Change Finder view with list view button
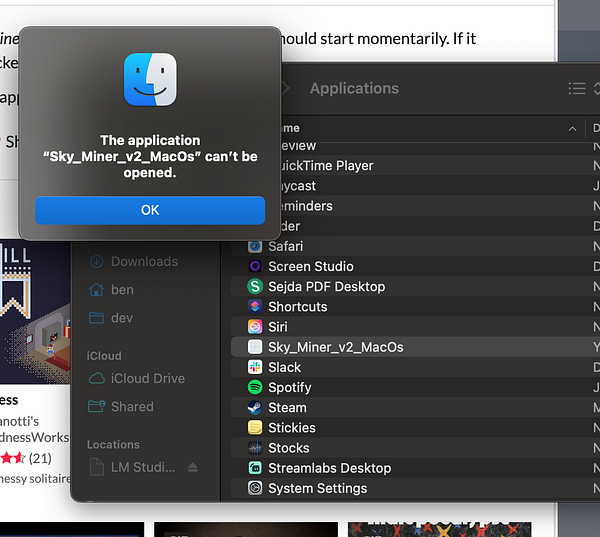 (577, 88)
